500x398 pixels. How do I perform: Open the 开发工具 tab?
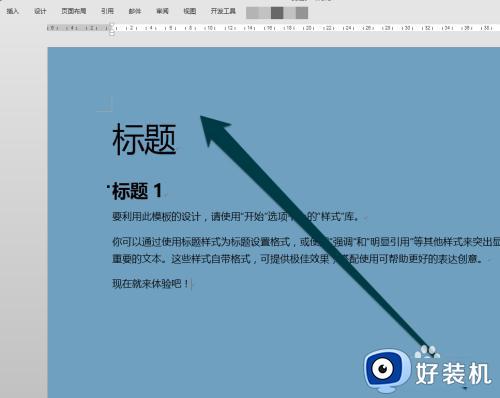point(223,11)
